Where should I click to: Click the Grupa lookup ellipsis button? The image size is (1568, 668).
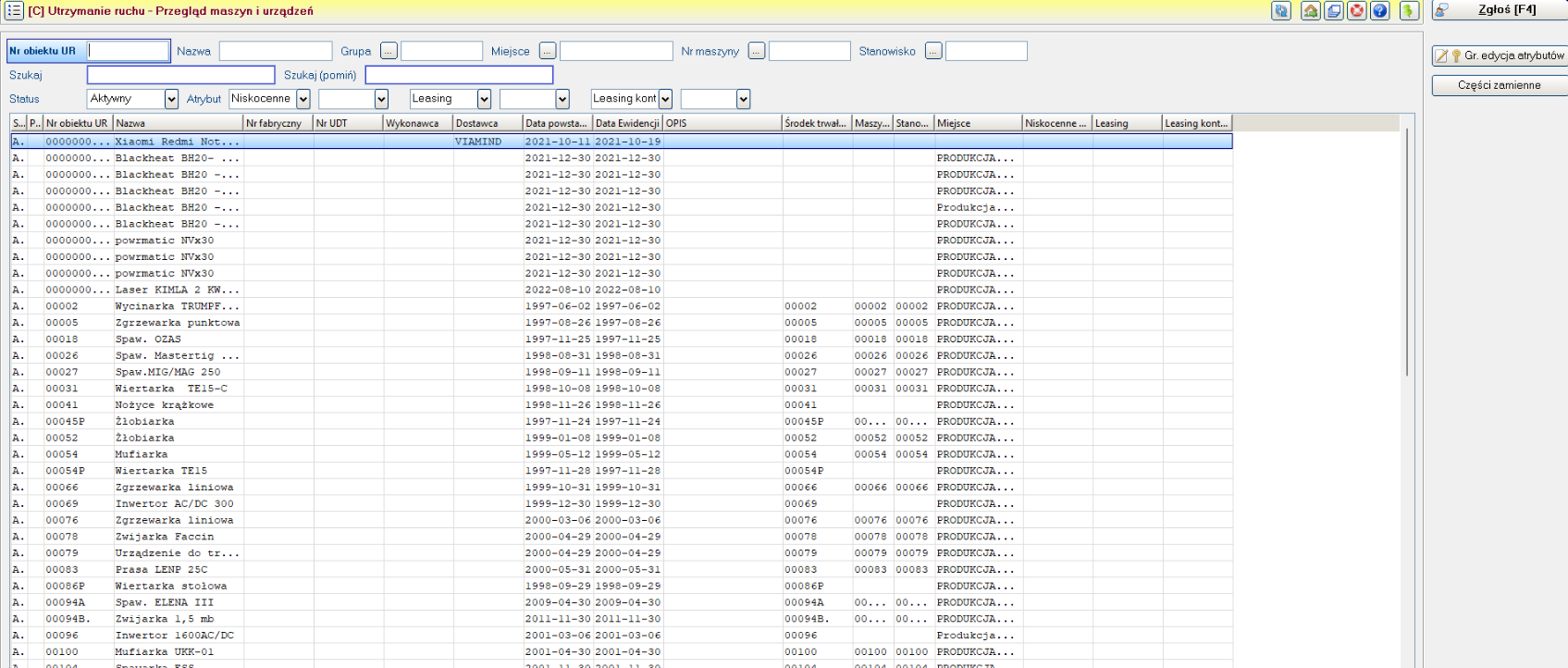pos(389,51)
